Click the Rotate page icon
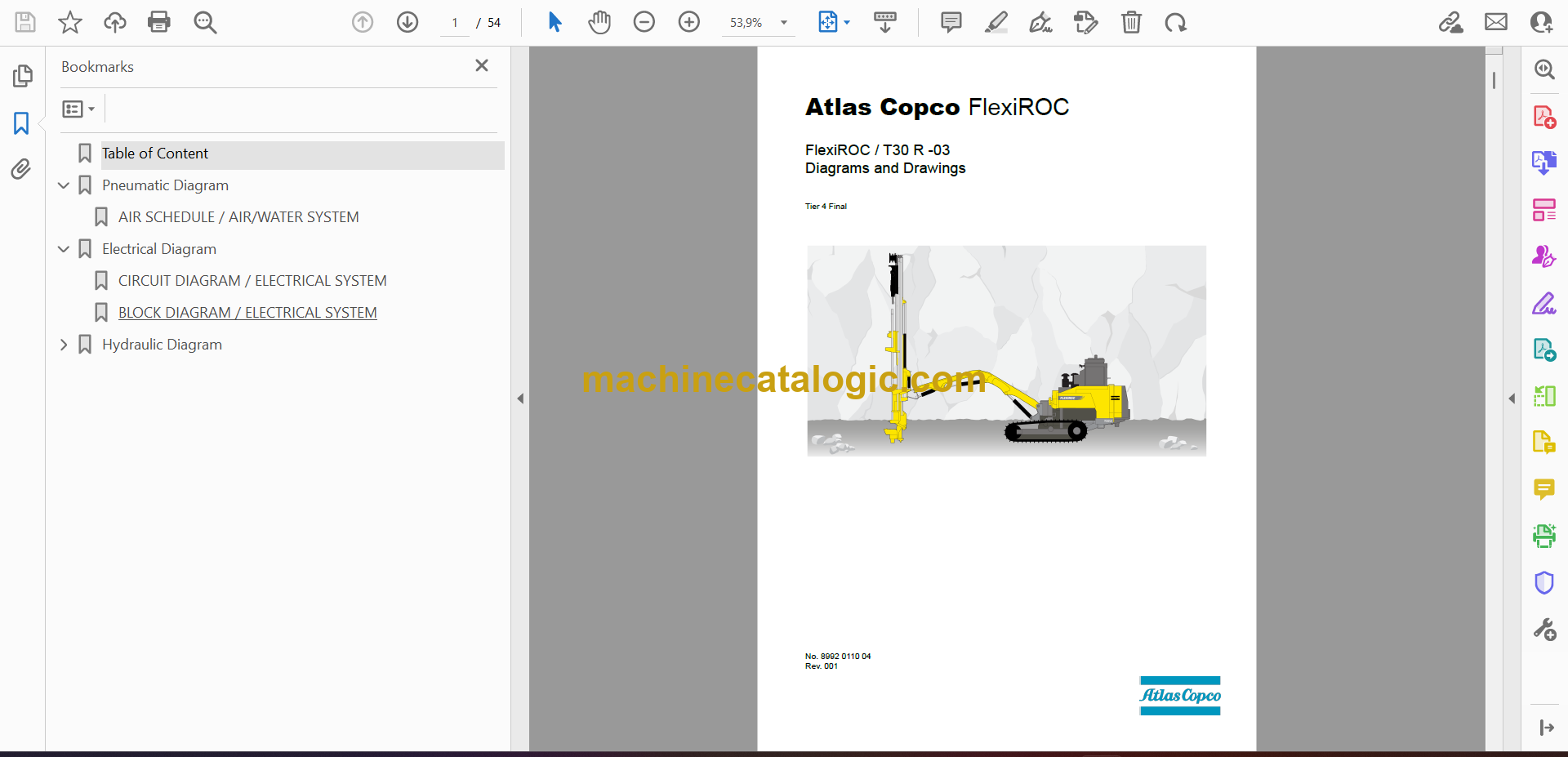The image size is (1568, 757). (x=1176, y=22)
